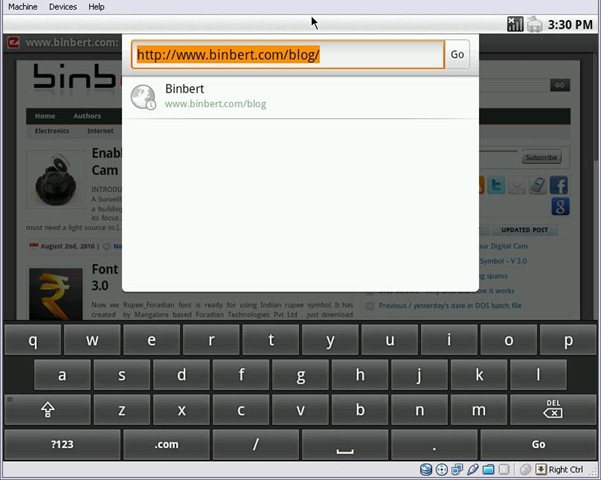Tap the .com shortcut key
This screenshot has width=601, height=480.
click(x=166, y=444)
